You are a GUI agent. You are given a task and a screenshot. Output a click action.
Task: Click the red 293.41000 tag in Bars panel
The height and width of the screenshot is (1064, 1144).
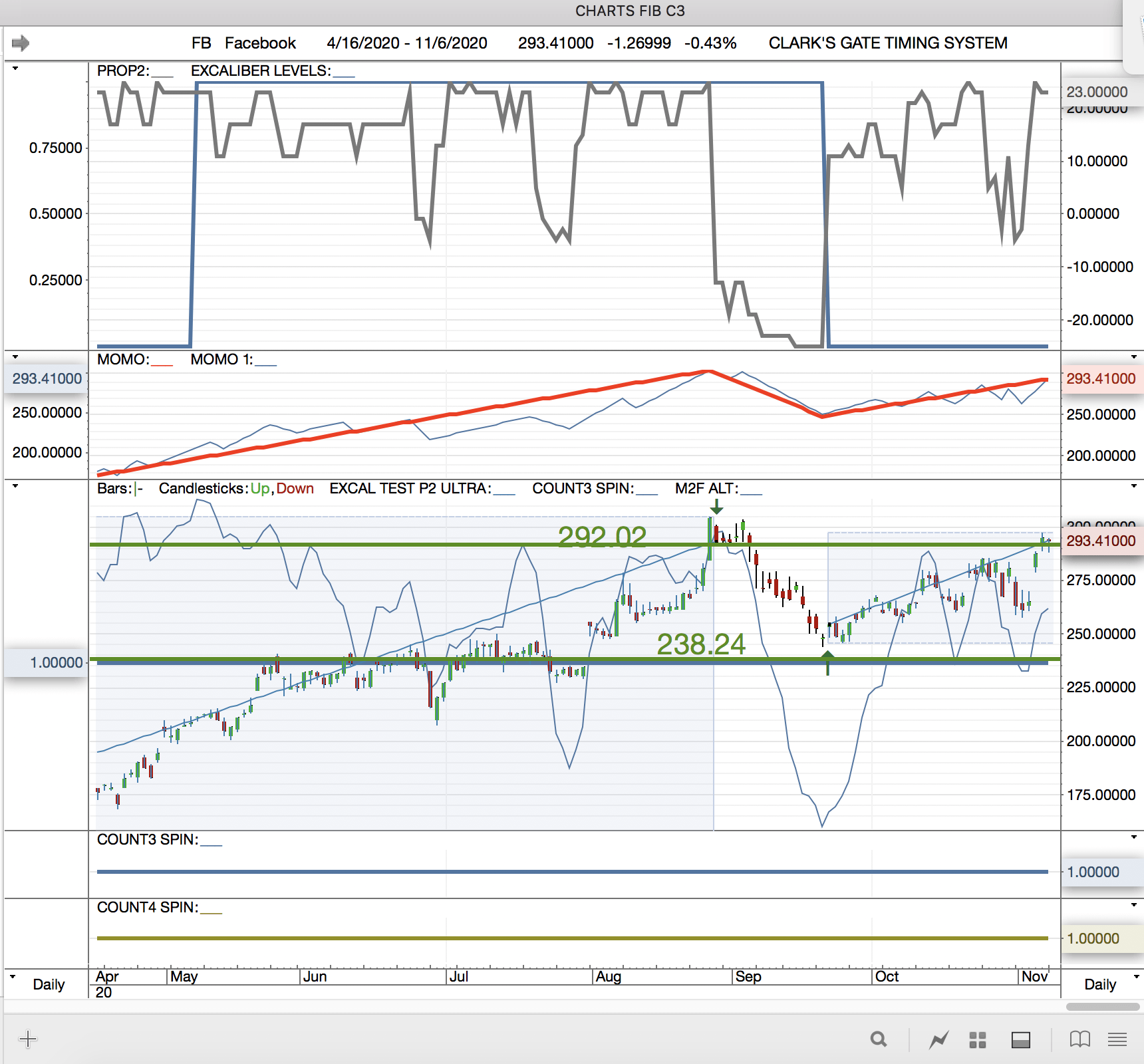(1101, 541)
